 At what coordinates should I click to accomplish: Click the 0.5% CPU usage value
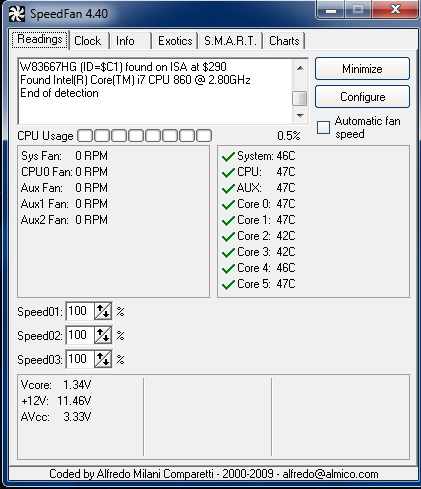(289, 136)
